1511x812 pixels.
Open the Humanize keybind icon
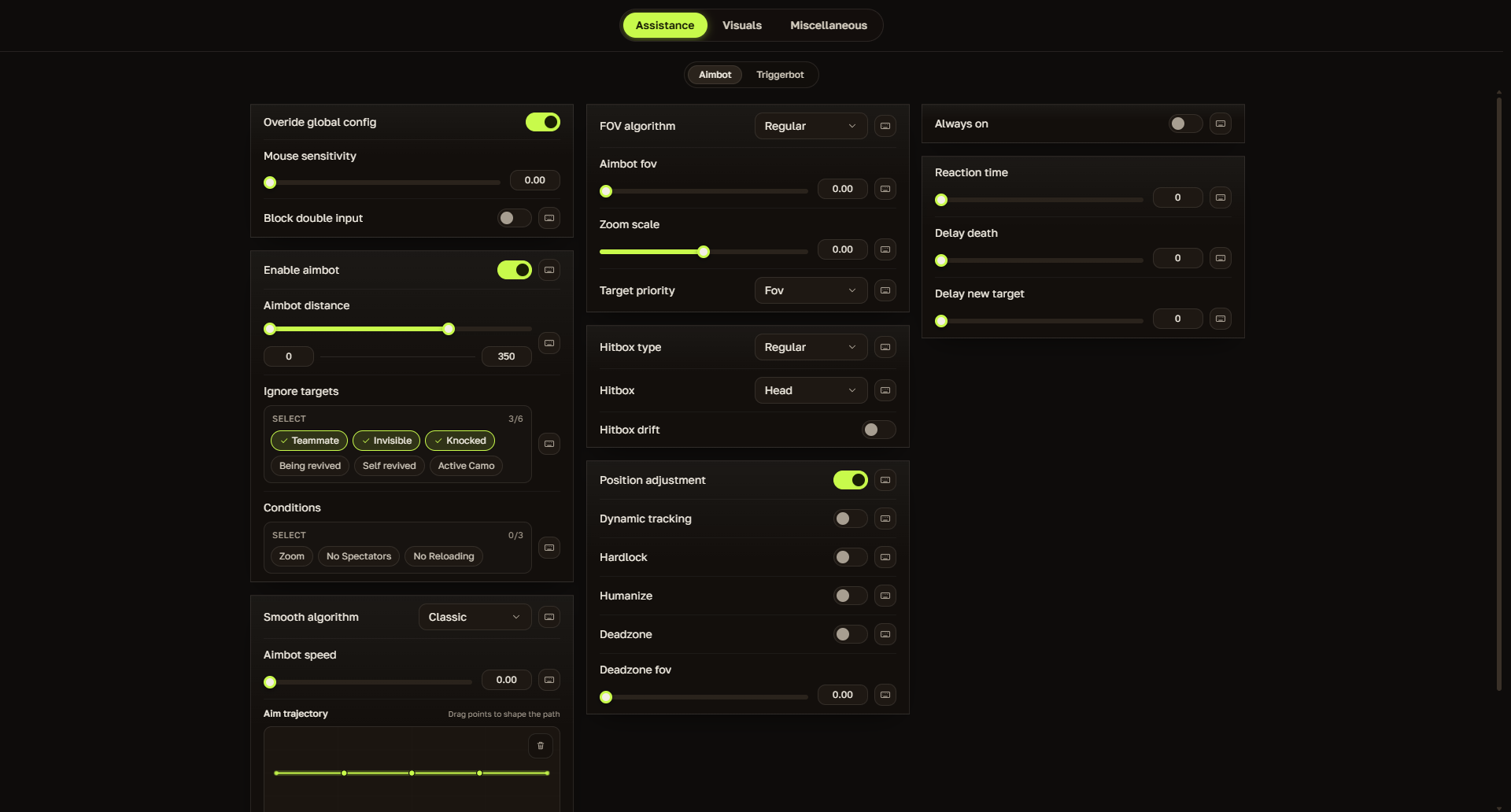[885, 596]
